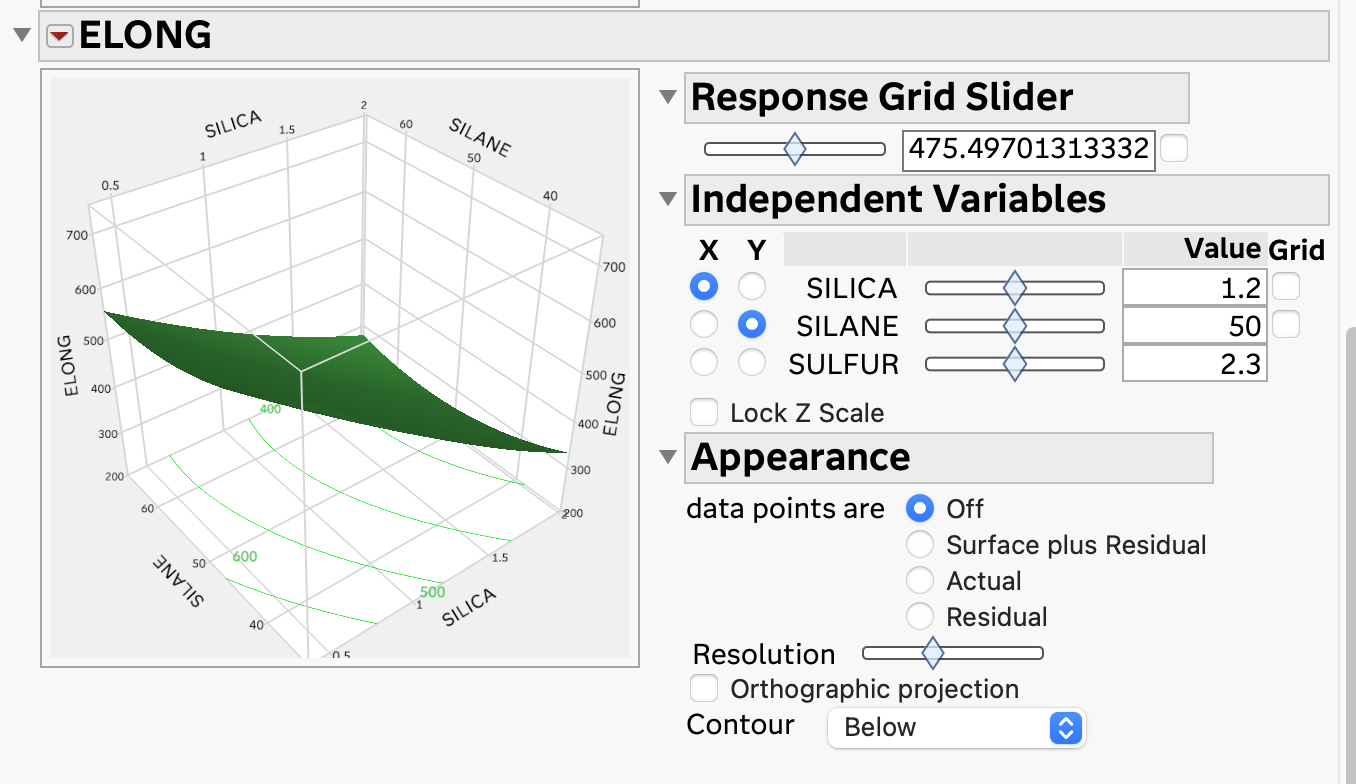
Task: Click the SULFUR value field
Action: 1195,364
